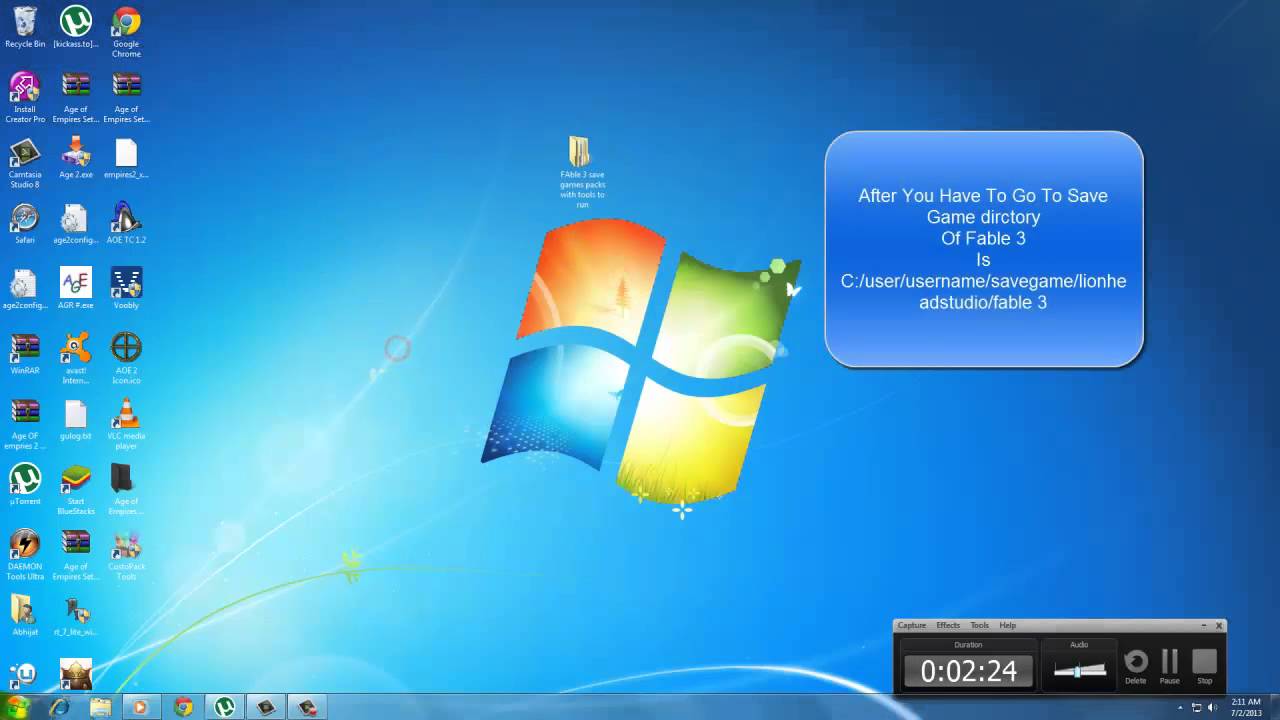Screen dimensions: 1280x720
Task: Launch Internet Explorer from taskbar
Action: click(60, 707)
